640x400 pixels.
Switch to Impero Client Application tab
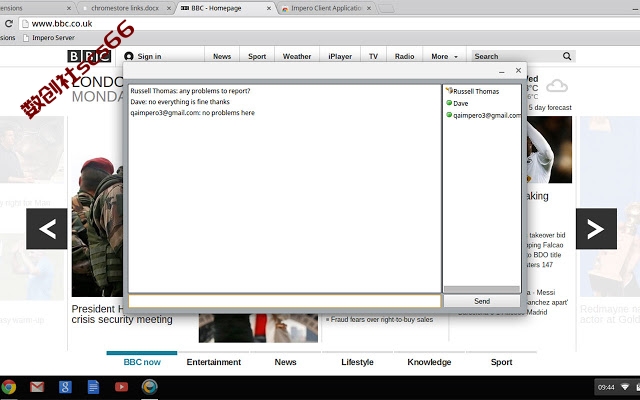(326, 8)
